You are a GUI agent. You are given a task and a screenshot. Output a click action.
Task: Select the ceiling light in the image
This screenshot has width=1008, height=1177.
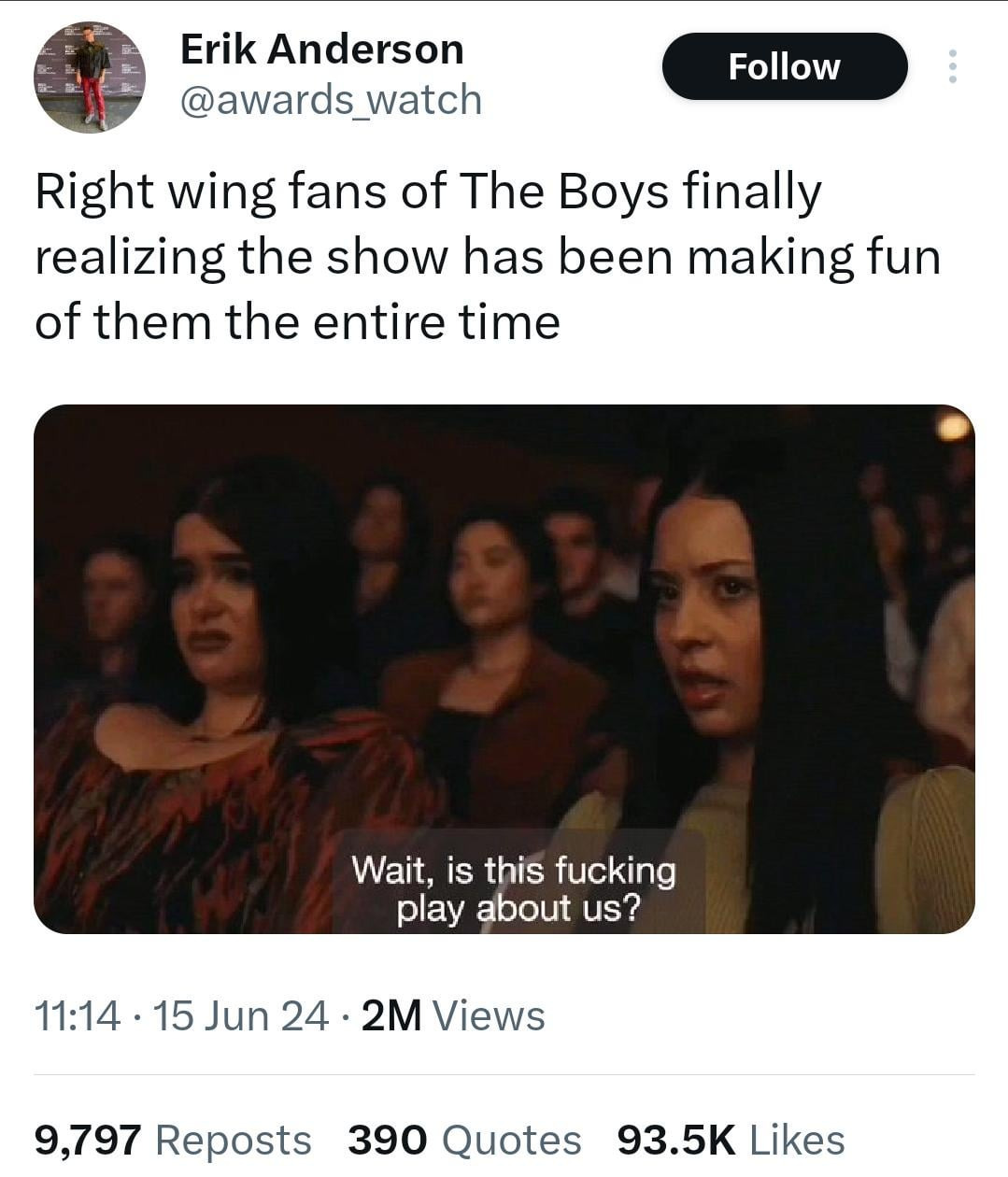953,427
